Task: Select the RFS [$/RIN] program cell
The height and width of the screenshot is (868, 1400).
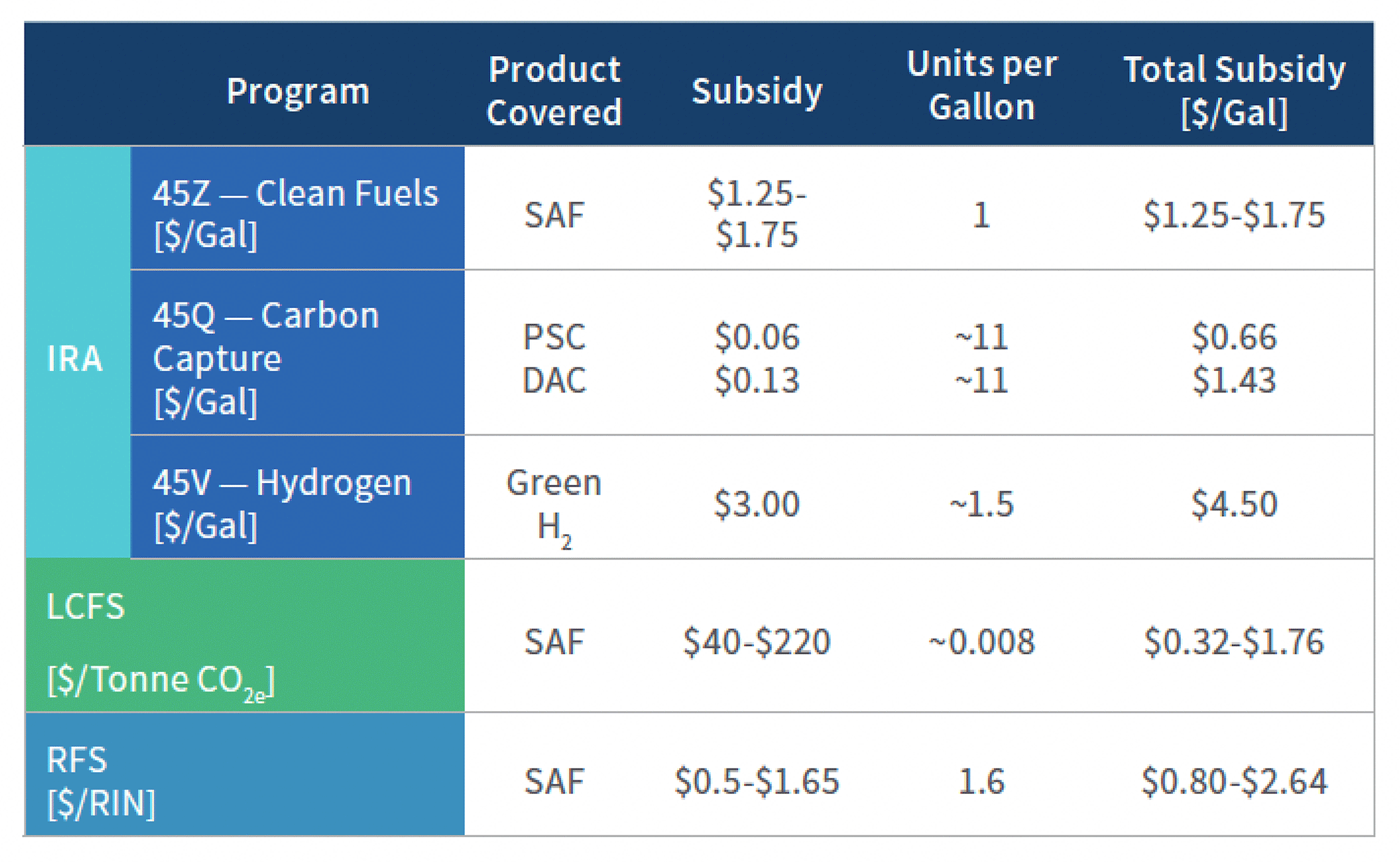Action: (x=101, y=780)
